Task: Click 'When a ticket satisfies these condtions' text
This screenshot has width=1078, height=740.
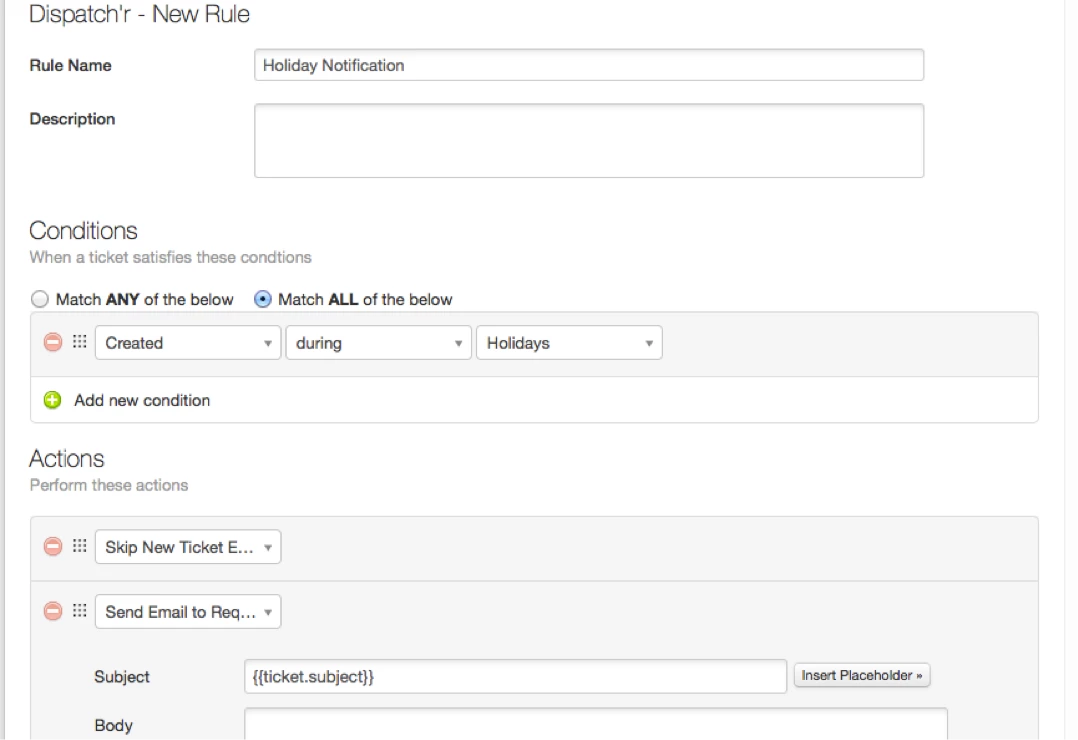Action: pyautogui.click(x=170, y=257)
